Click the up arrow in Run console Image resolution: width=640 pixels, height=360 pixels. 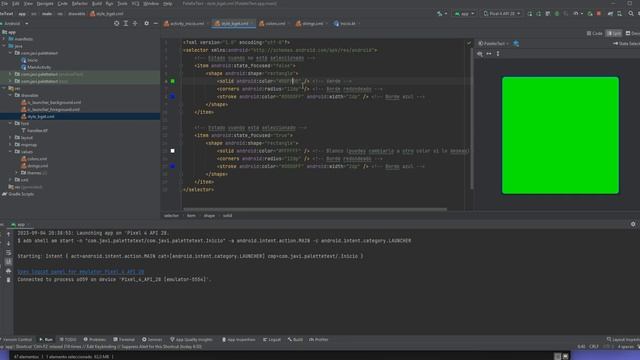(x=9, y=234)
